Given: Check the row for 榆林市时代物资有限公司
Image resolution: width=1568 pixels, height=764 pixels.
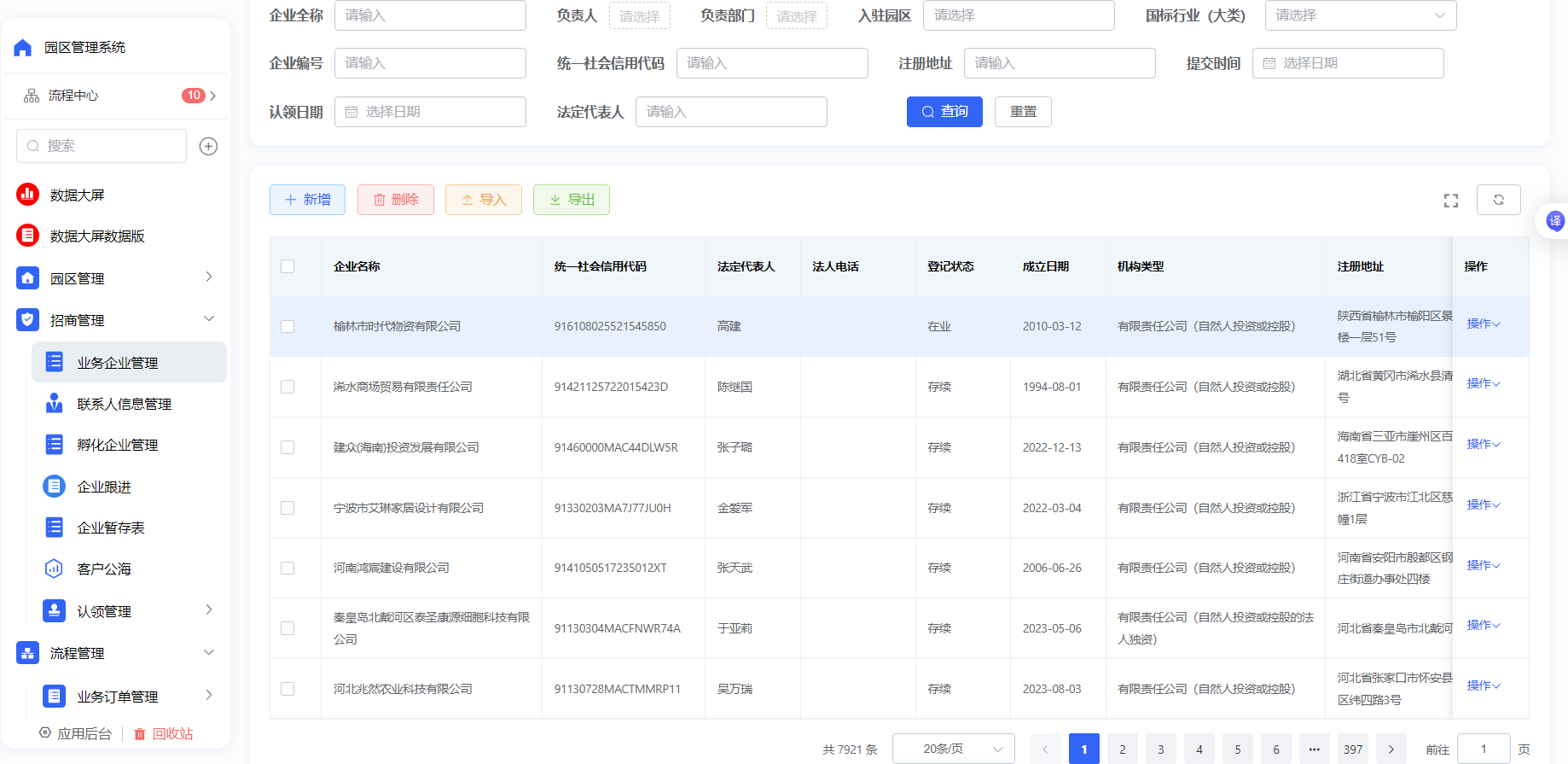Looking at the screenshot, I should coord(287,327).
